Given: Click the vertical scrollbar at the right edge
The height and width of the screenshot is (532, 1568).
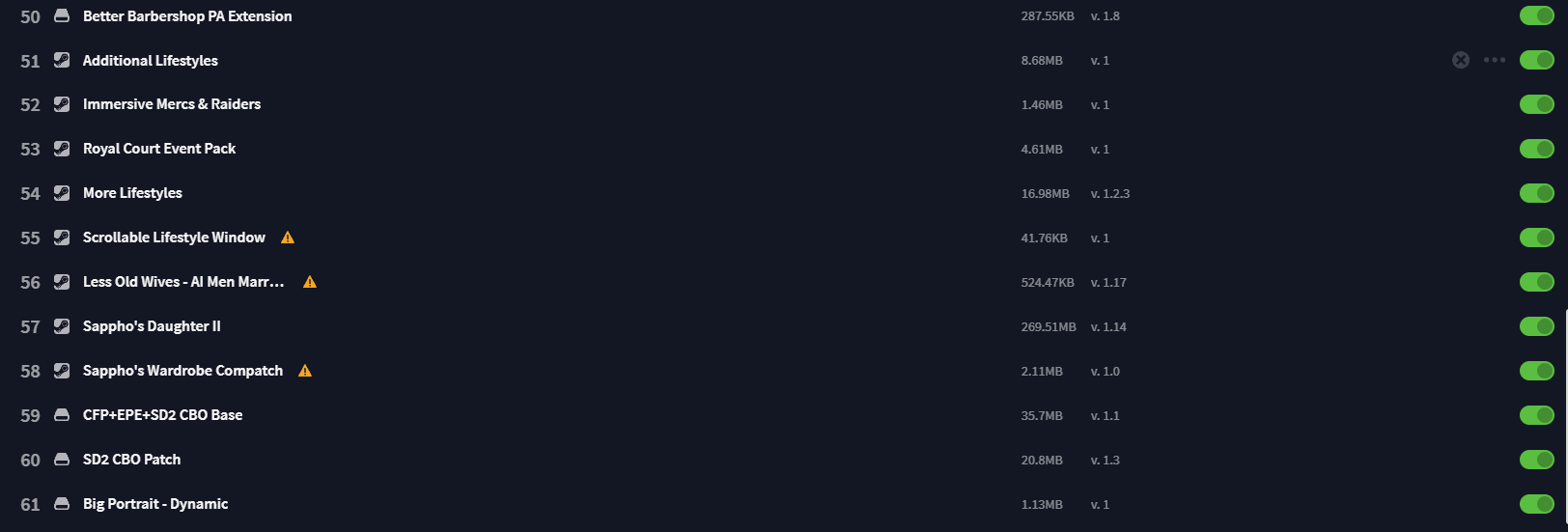Looking at the screenshot, I should (1564, 420).
